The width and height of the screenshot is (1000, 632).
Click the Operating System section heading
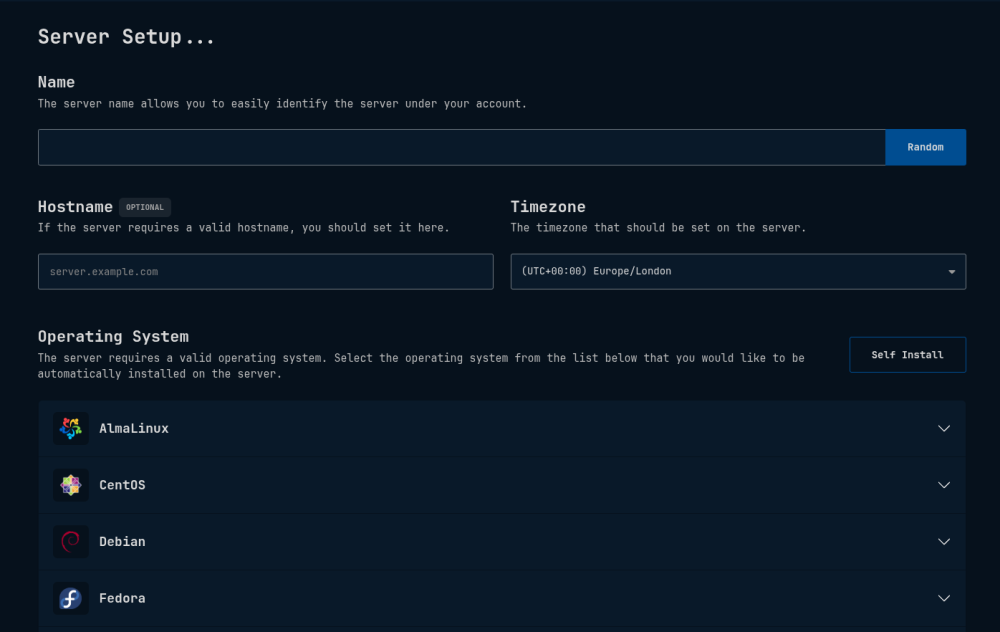(x=114, y=336)
